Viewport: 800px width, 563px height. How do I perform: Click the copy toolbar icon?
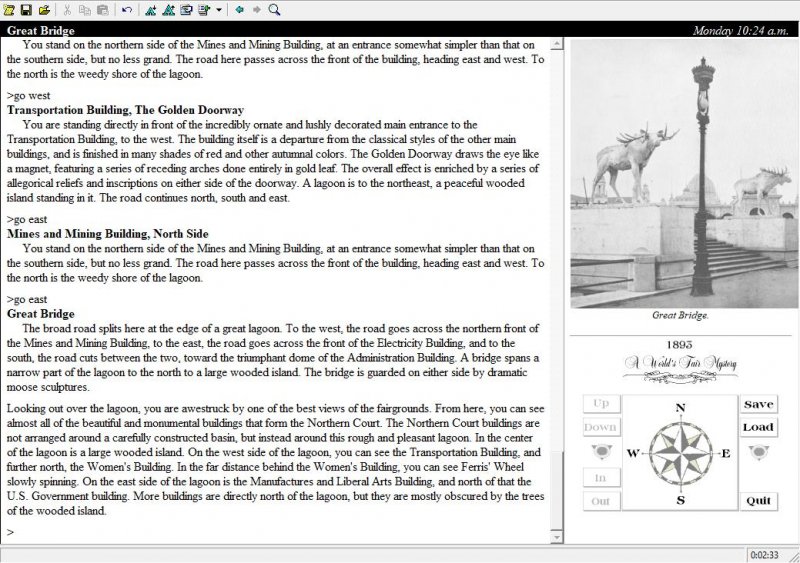point(85,10)
